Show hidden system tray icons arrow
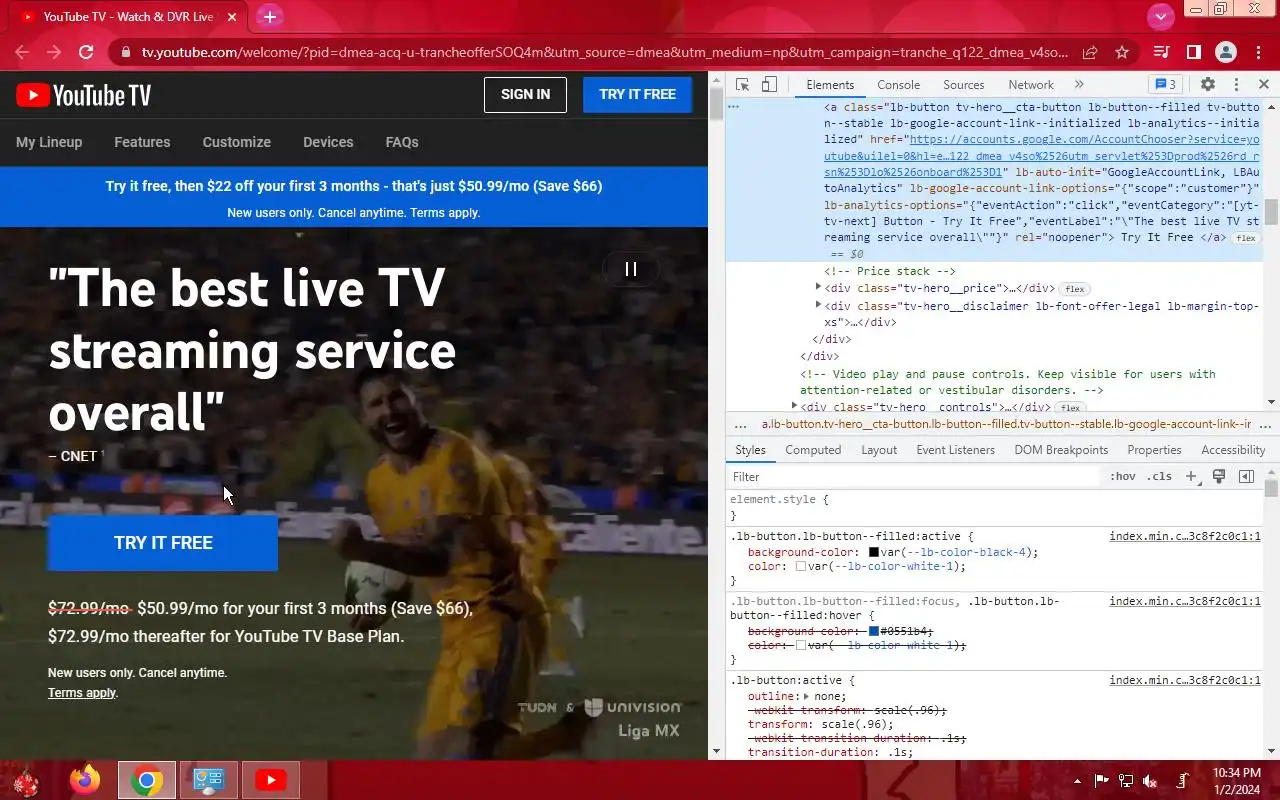The height and width of the screenshot is (800, 1280). click(x=1078, y=781)
